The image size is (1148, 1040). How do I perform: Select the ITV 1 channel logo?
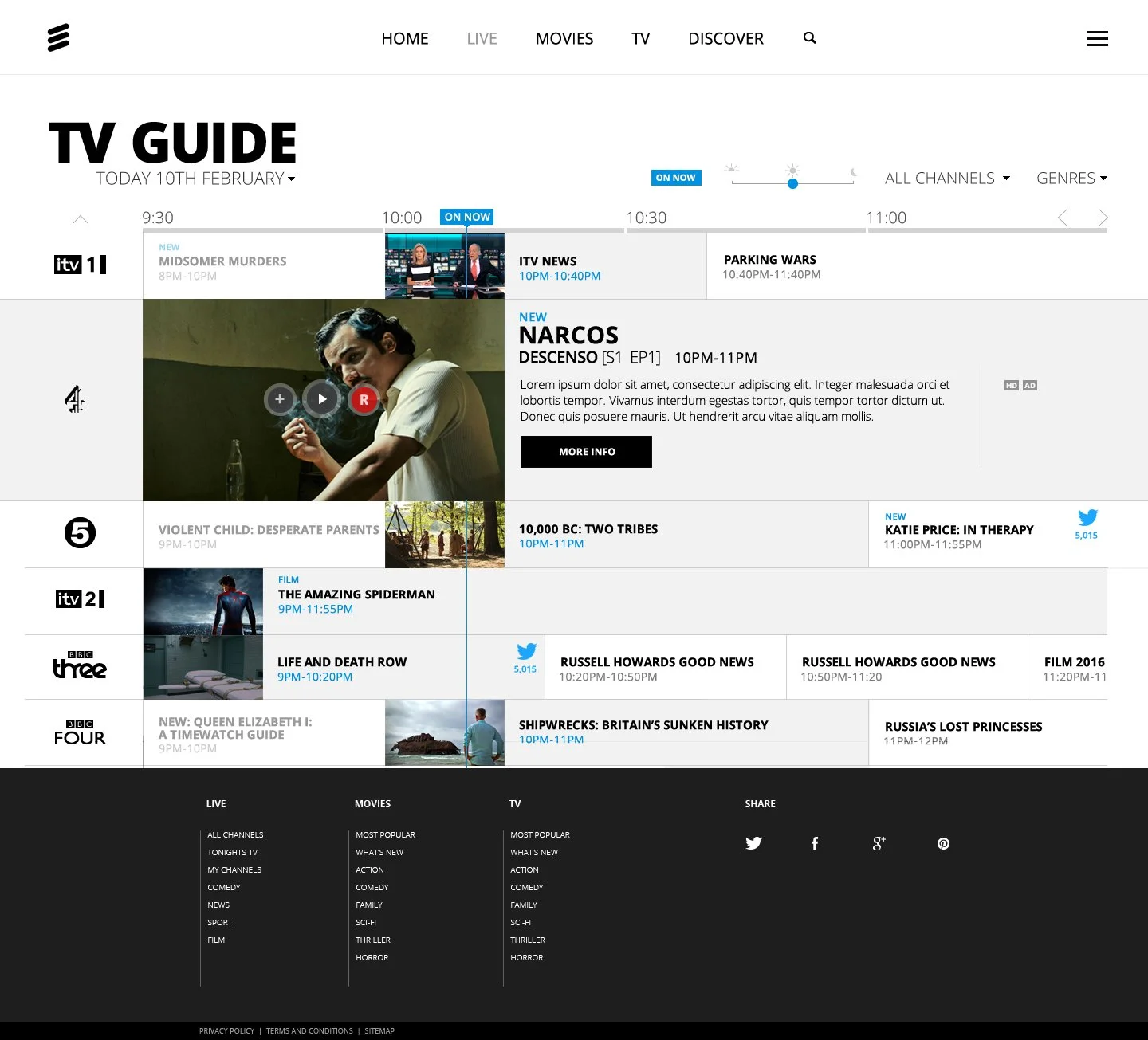(80, 265)
